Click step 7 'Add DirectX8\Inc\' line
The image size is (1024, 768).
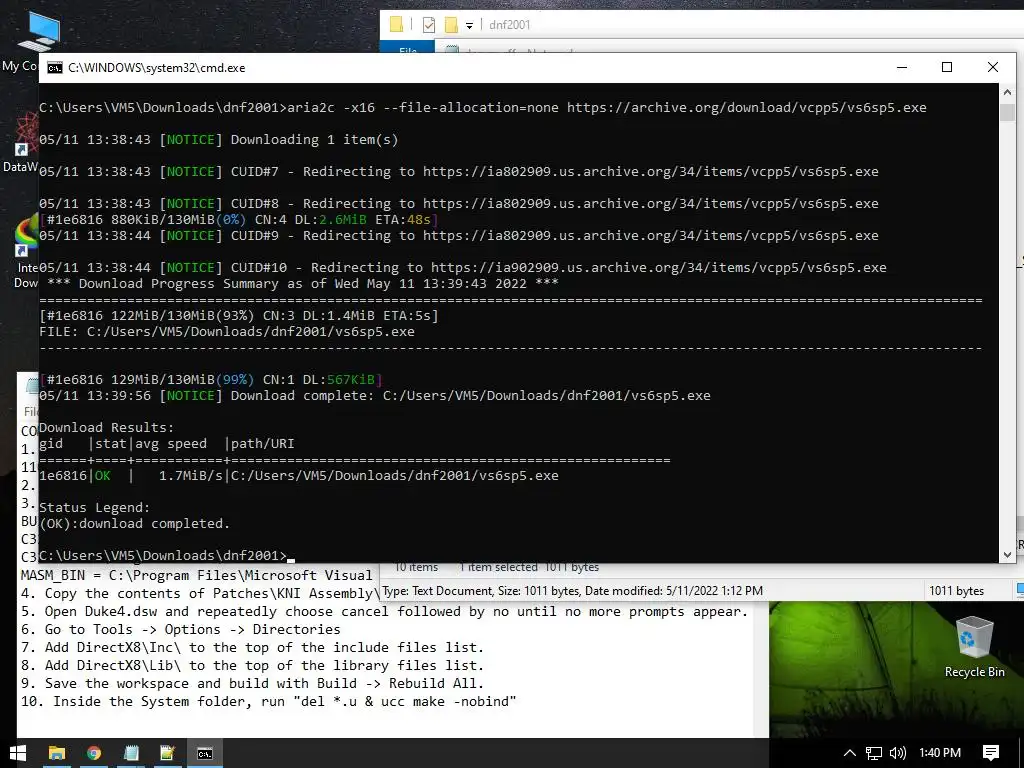[x=252, y=648]
